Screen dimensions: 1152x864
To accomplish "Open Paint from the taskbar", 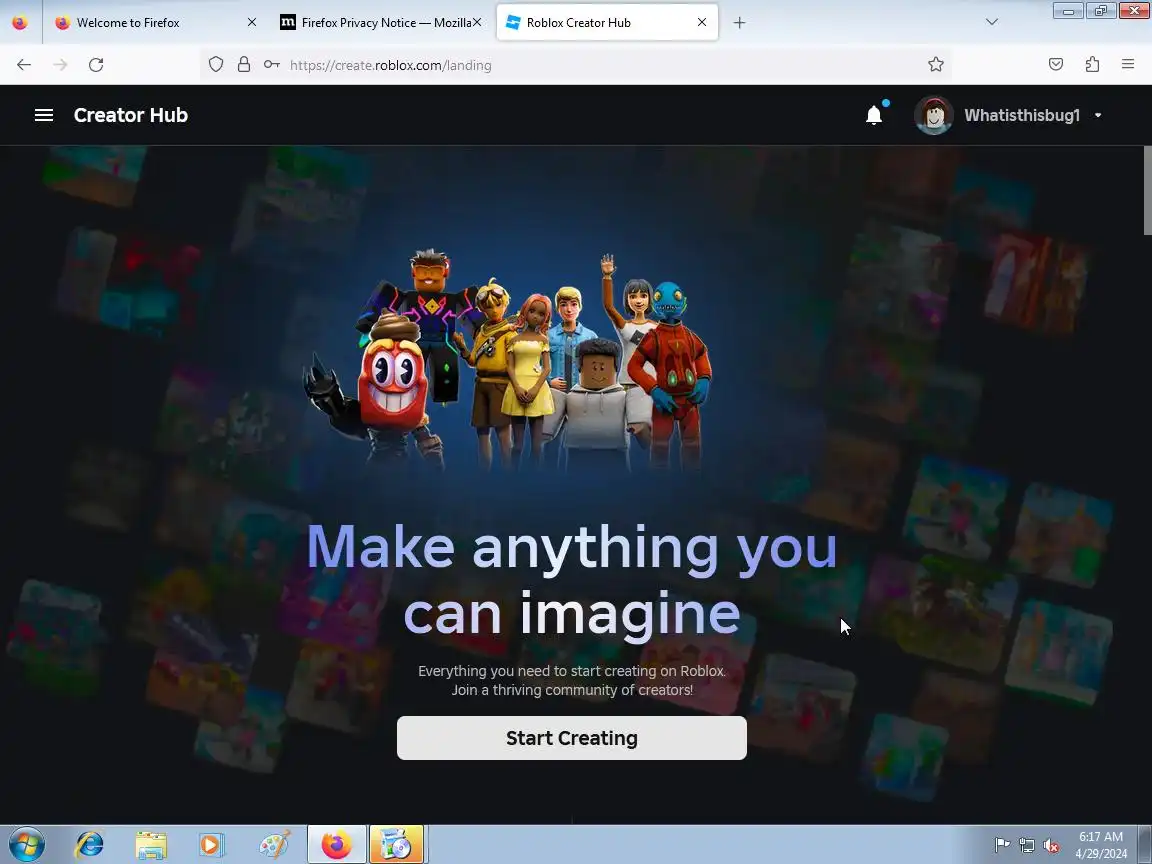I will (275, 845).
